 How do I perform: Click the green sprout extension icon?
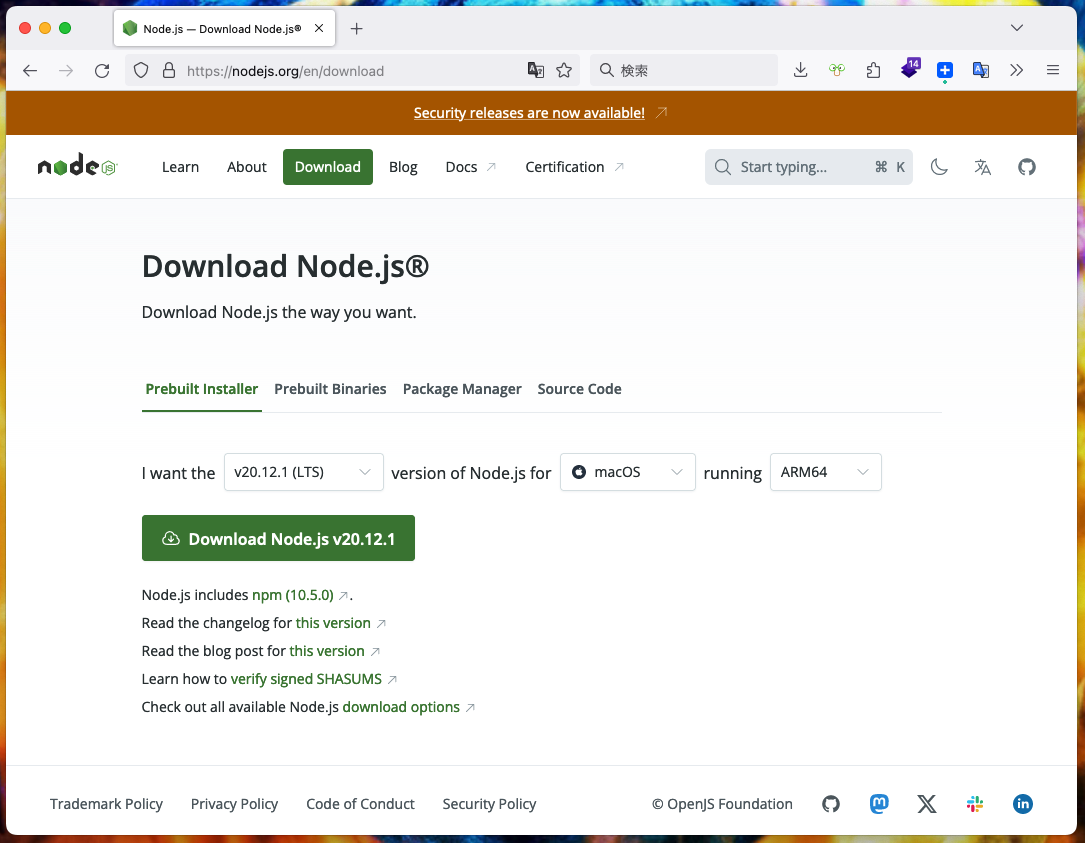tap(837, 70)
